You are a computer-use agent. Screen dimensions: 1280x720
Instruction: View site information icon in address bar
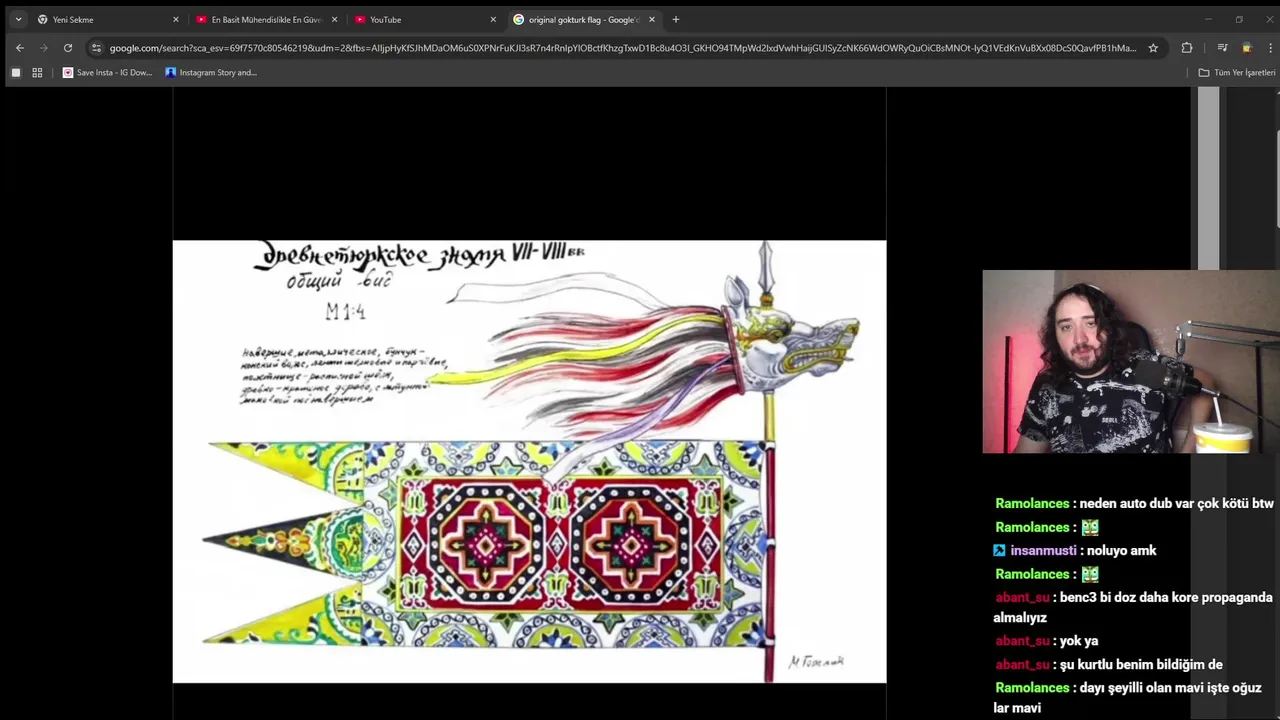pos(96,48)
